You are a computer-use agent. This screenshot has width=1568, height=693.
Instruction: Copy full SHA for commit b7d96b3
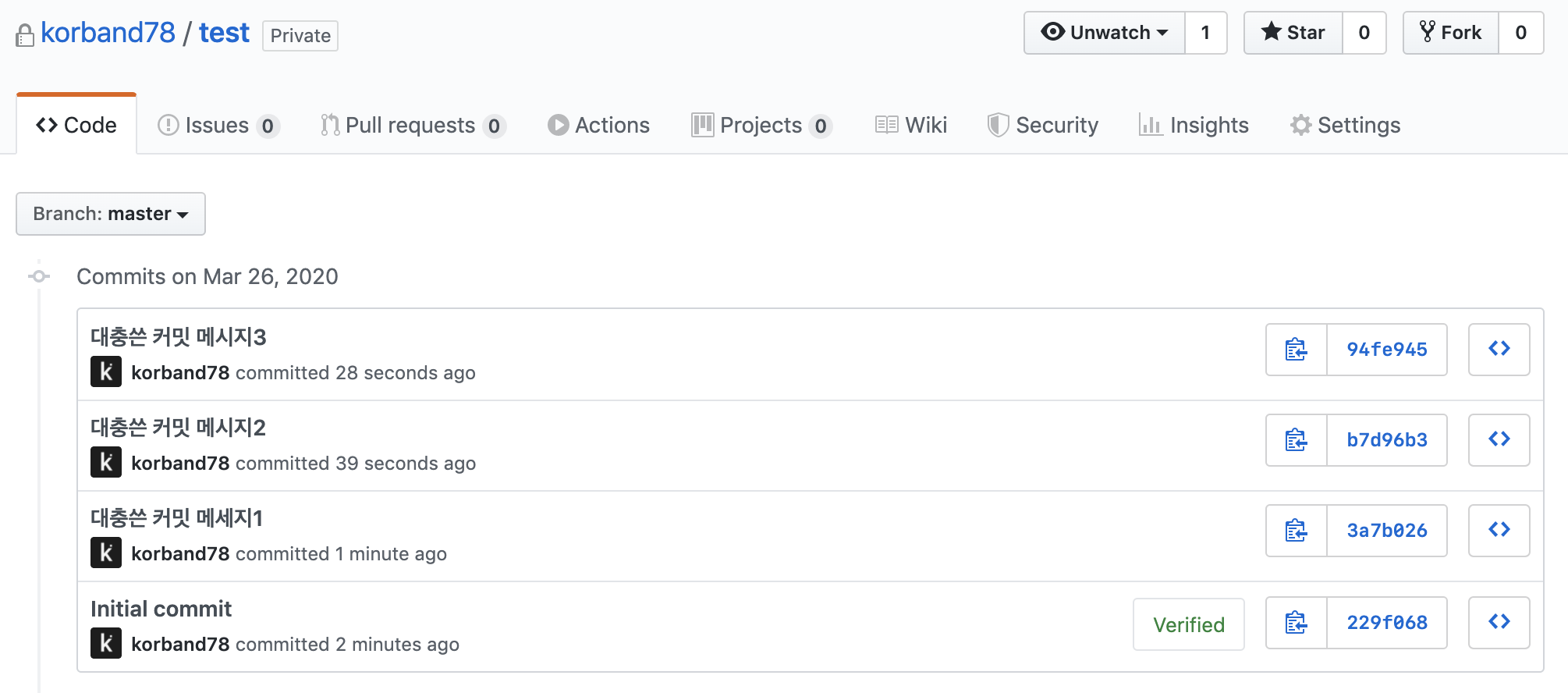1297,440
